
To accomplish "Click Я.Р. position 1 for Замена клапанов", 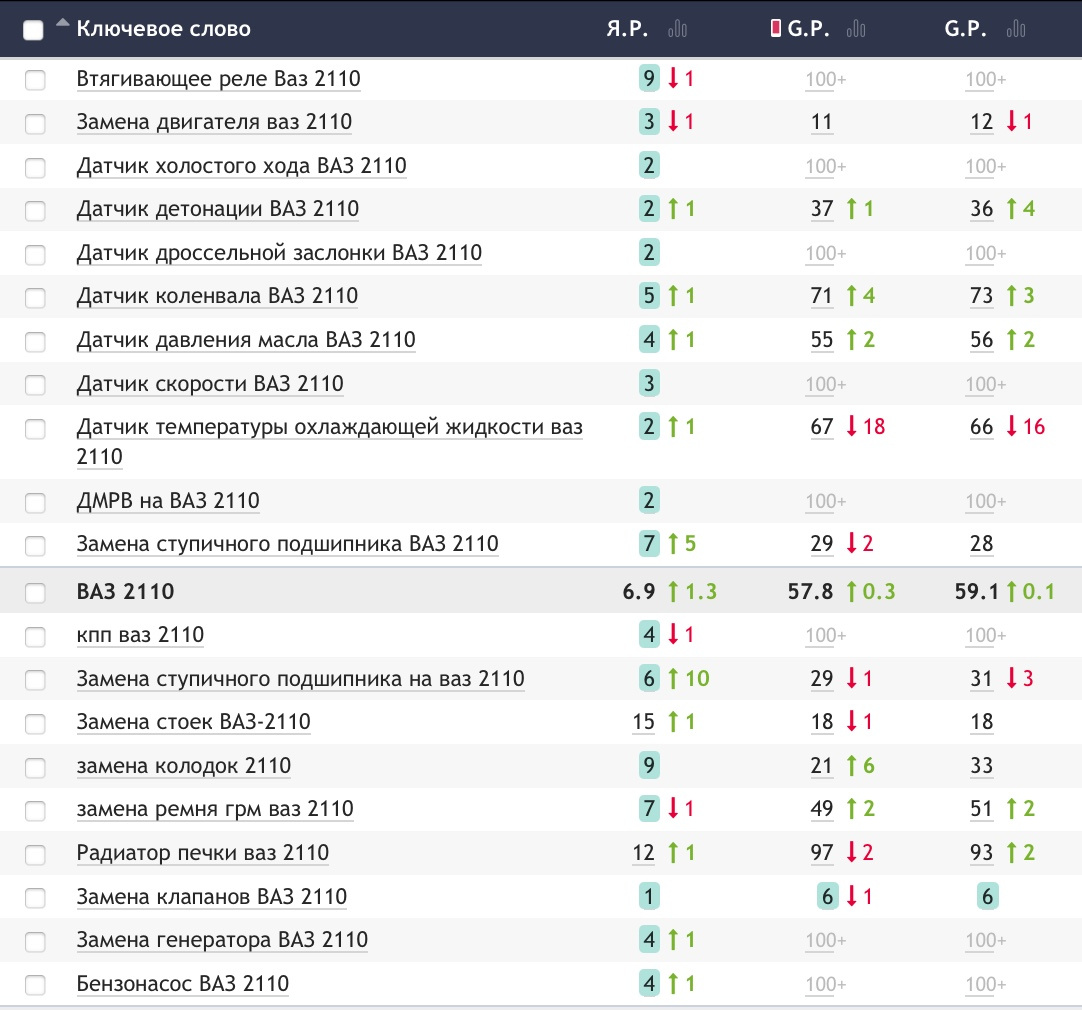I will pyautogui.click(x=649, y=897).
